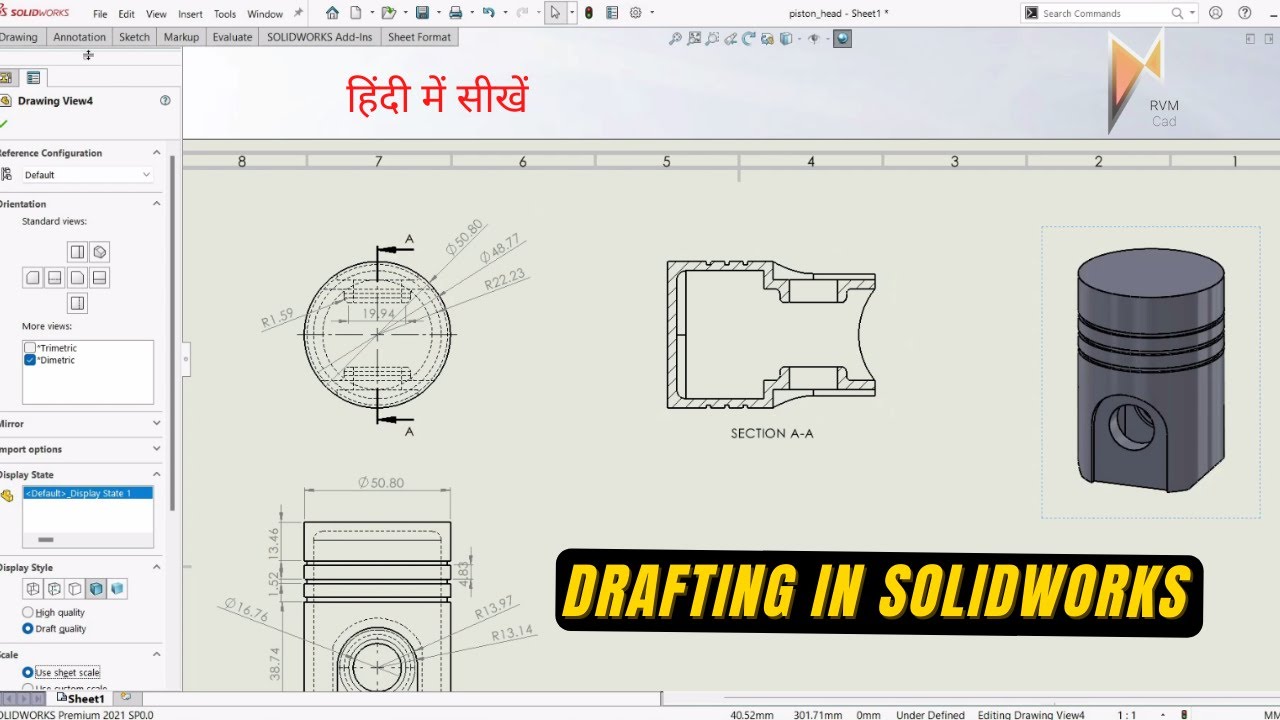Viewport: 1280px width, 720px height.
Task: Choose Hidden Lines Removed display style
Action: [x=75, y=589]
